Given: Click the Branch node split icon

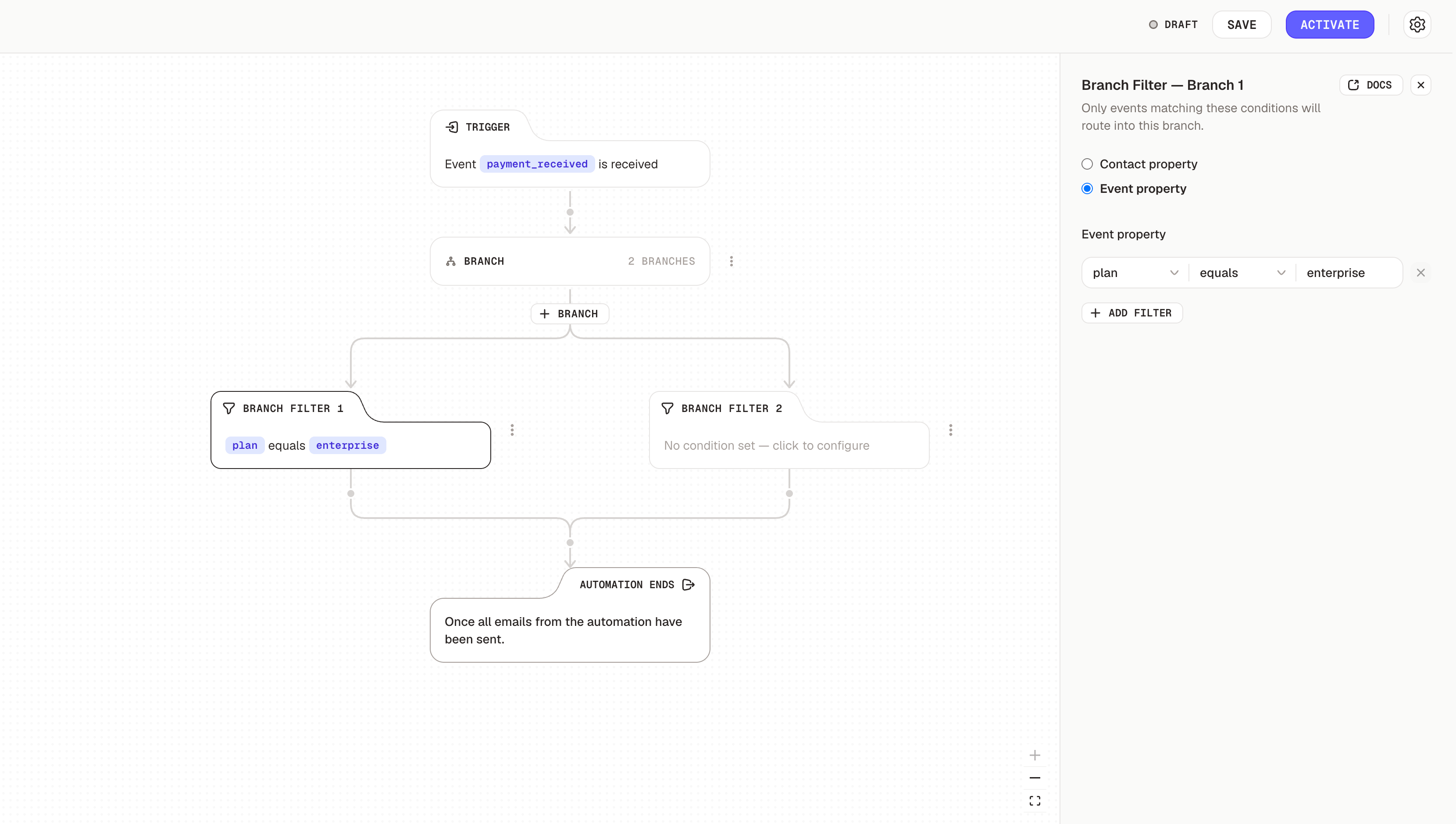Looking at the screenshot, I should (x=450, y=261).
